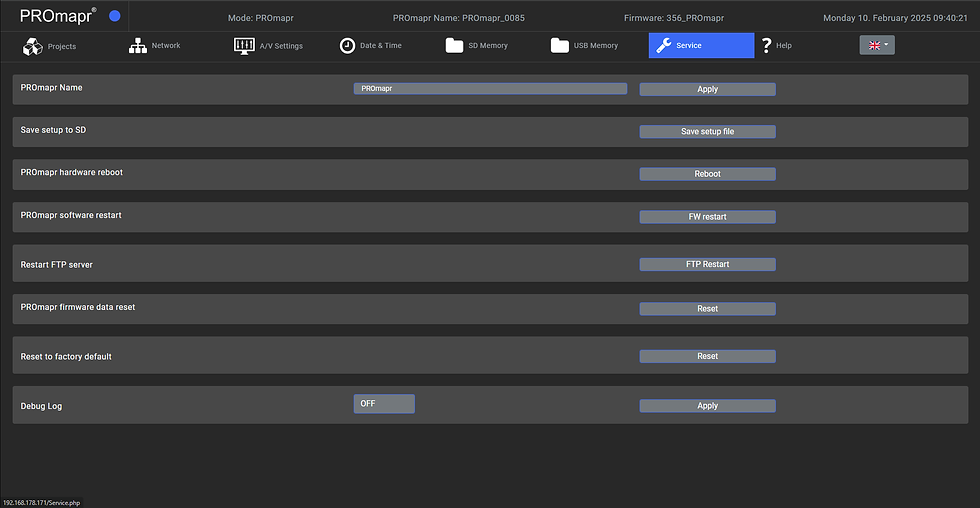Click the 'PROmapr firmware data reset' label
The image size is (980, 508).
(78, 307)
